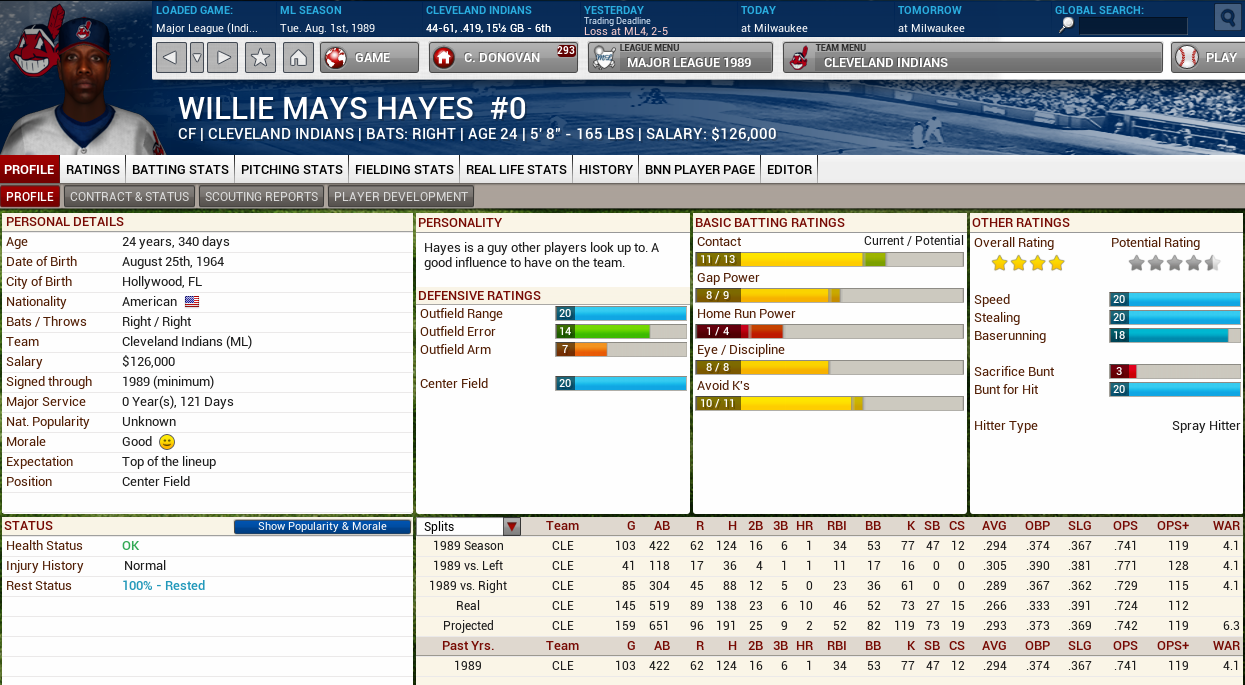Click Show Popularity & Morale button
Viewport: 1245px width, 685px height.
tap(322, 526)
